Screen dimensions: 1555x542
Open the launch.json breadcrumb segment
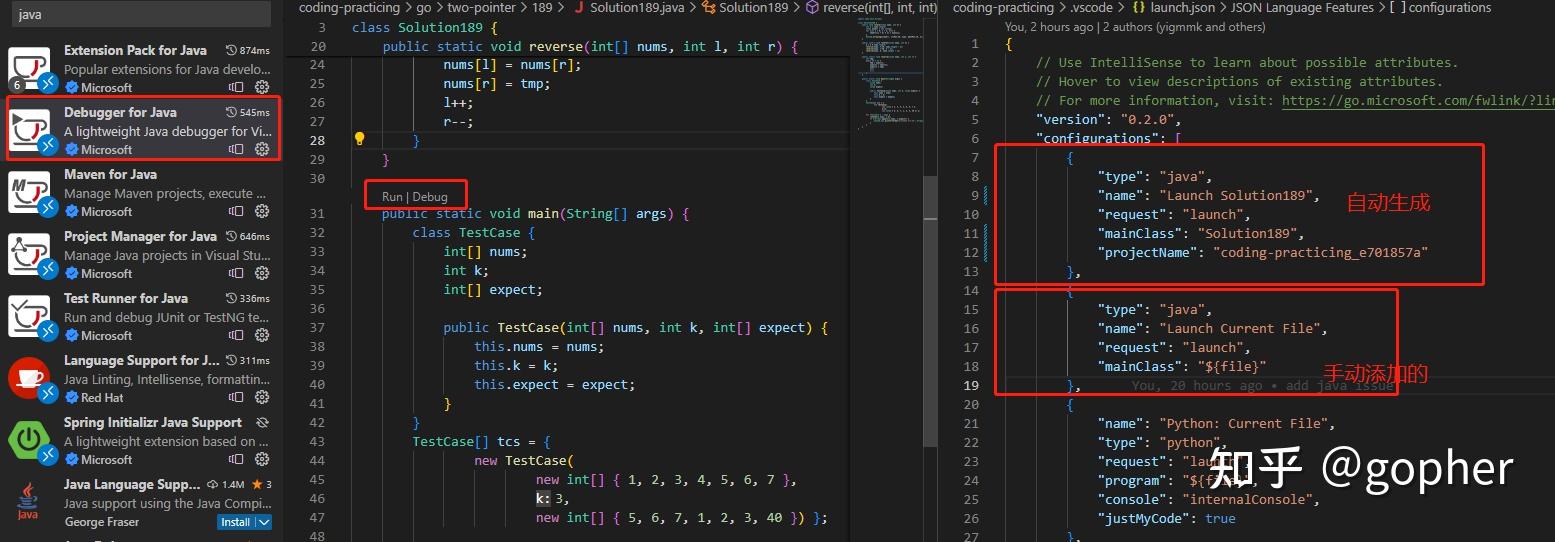1172,7
